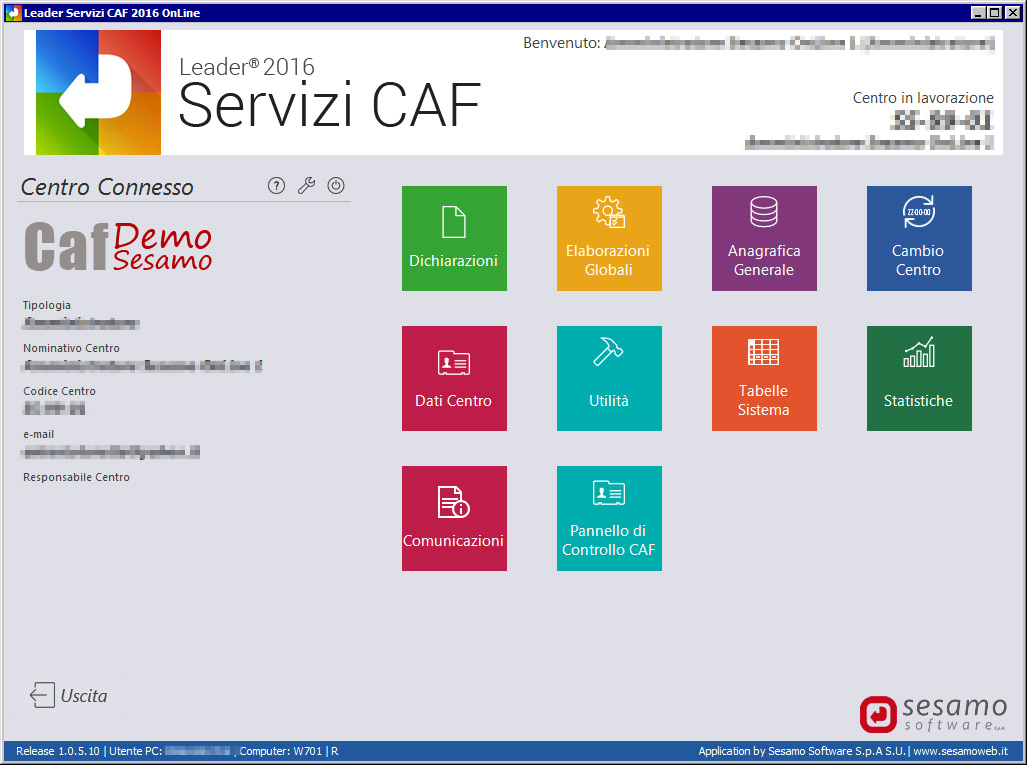This screenshot has width=1027, height=765.
Task: Click the Cambio Centro tile
Action: click(919, 238)
